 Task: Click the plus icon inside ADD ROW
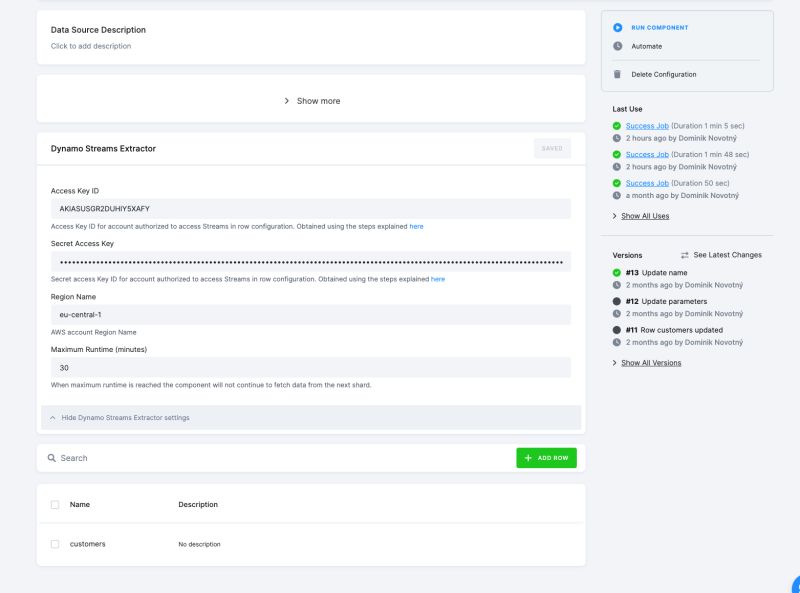pos(528,457)
